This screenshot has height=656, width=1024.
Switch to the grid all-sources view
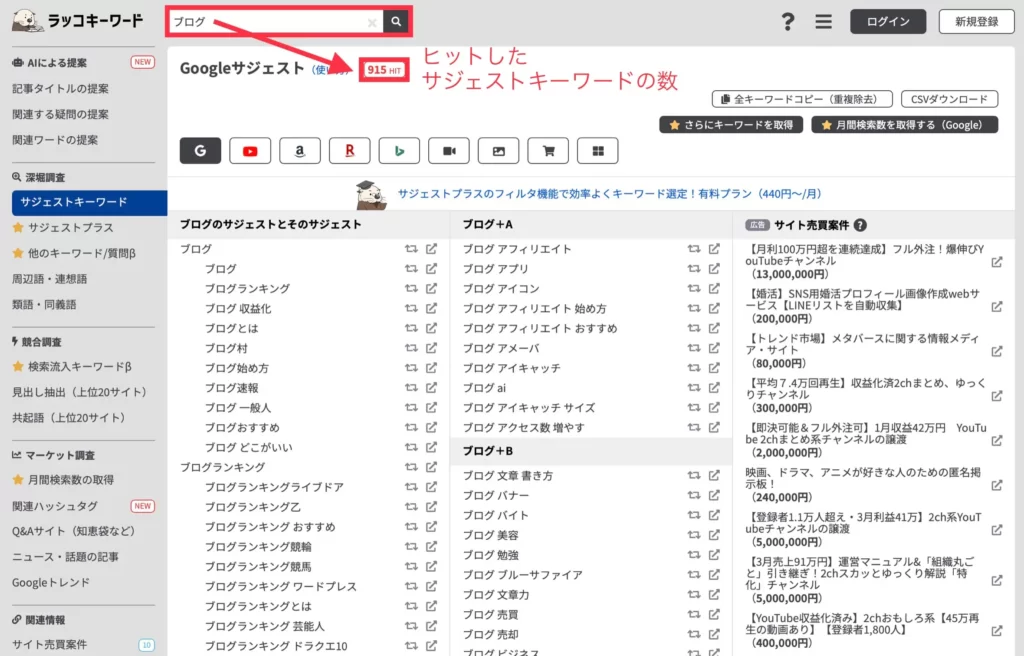pos(598,151)
